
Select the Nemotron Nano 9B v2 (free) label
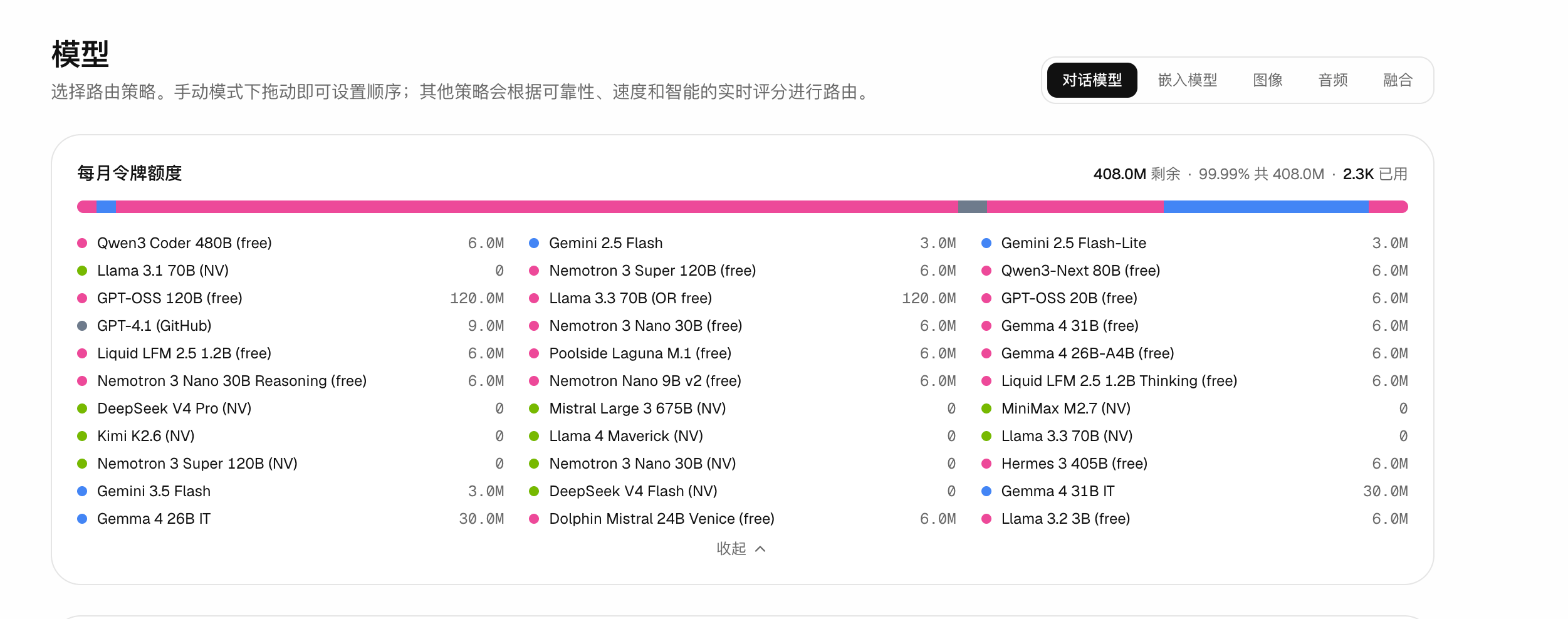point(645,381)
